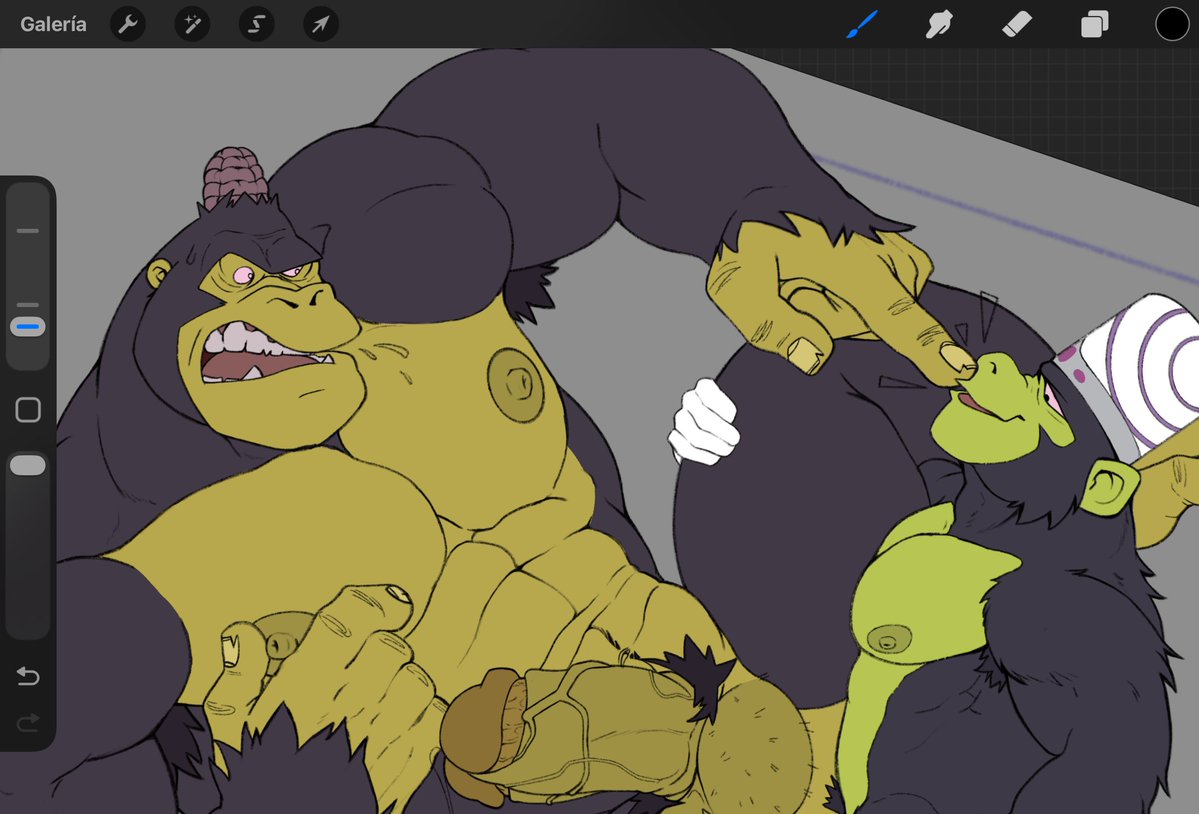The height and width of the screenshot is (814, 1199).
Task: Activate the Transform arrow tool
Action: [x=320, y=24]
